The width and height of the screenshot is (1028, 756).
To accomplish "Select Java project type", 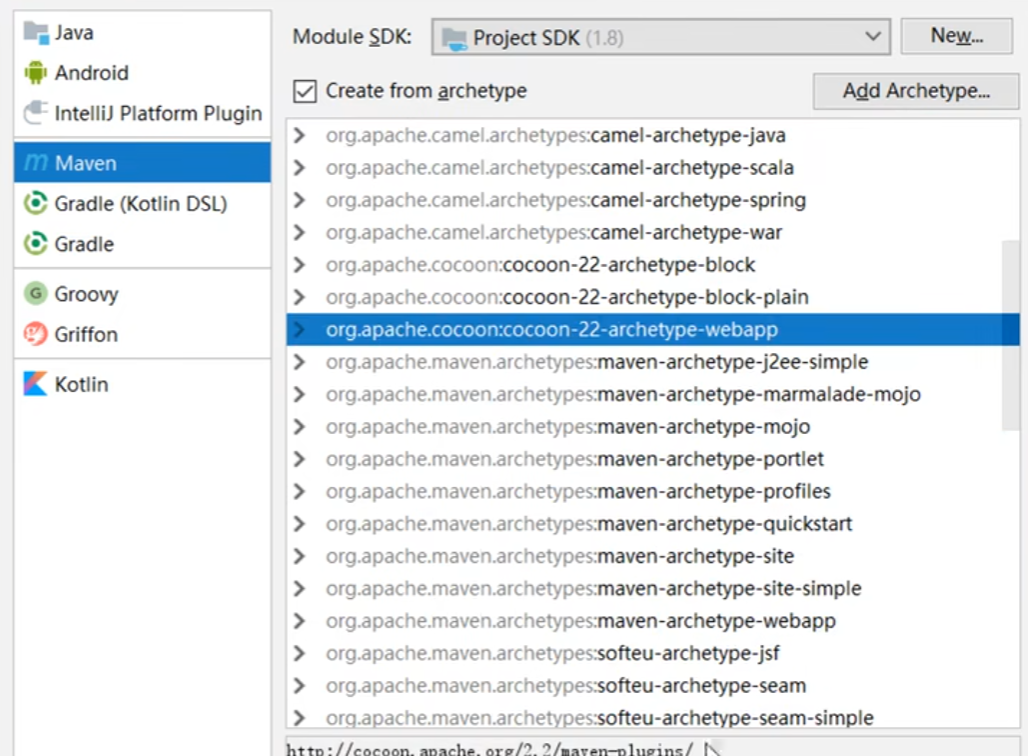I will click(x=142, y=33).
